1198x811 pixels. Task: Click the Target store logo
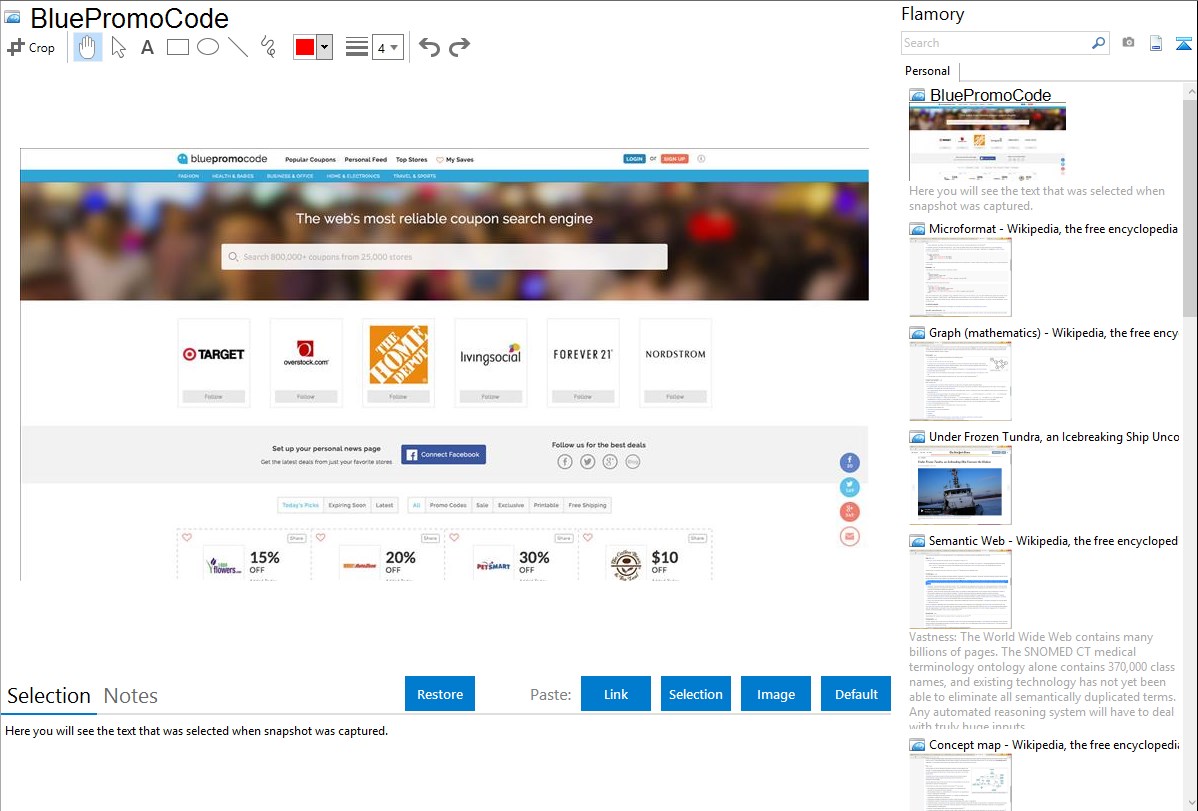[x=213, y=354]
